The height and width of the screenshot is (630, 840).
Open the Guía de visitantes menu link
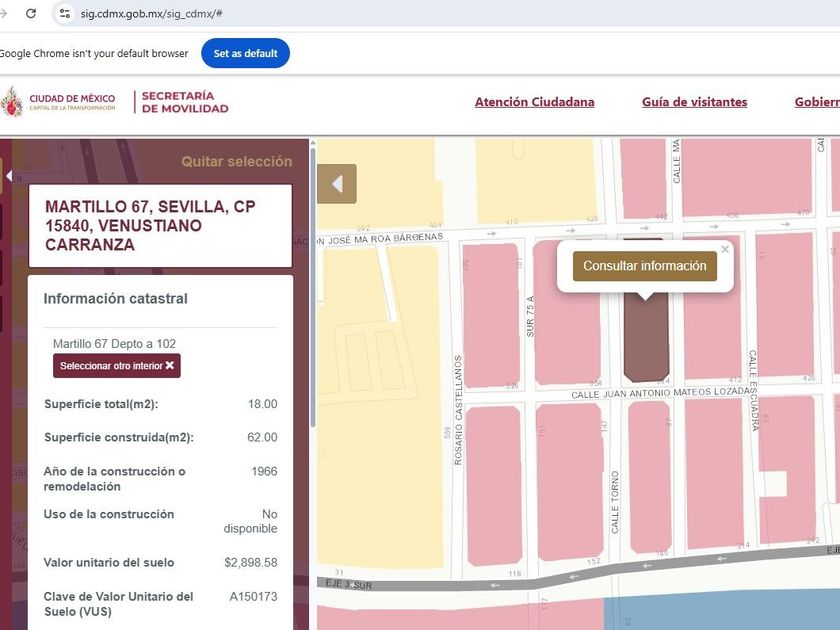[694, 102]
